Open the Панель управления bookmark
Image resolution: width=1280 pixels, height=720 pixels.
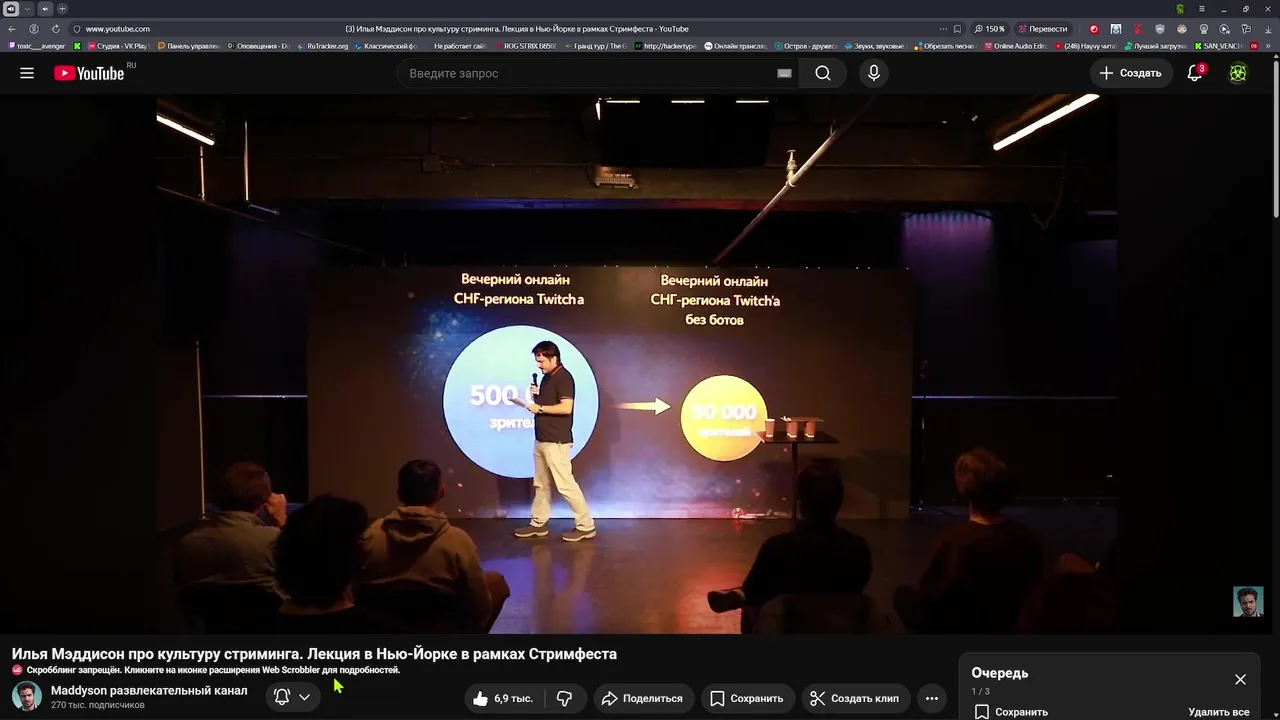pyautogui.click(x=188, y=46)
